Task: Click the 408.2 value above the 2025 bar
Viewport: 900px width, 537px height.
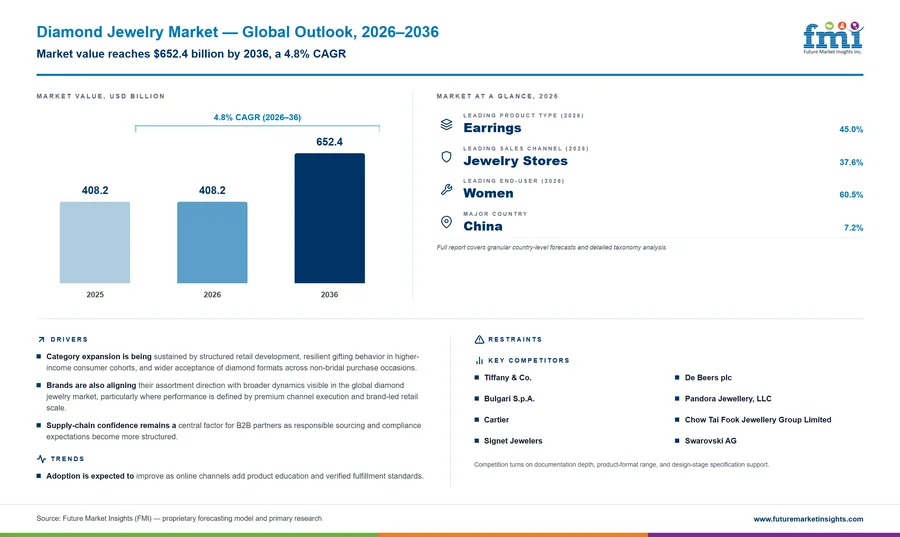Action: [95, 190]
